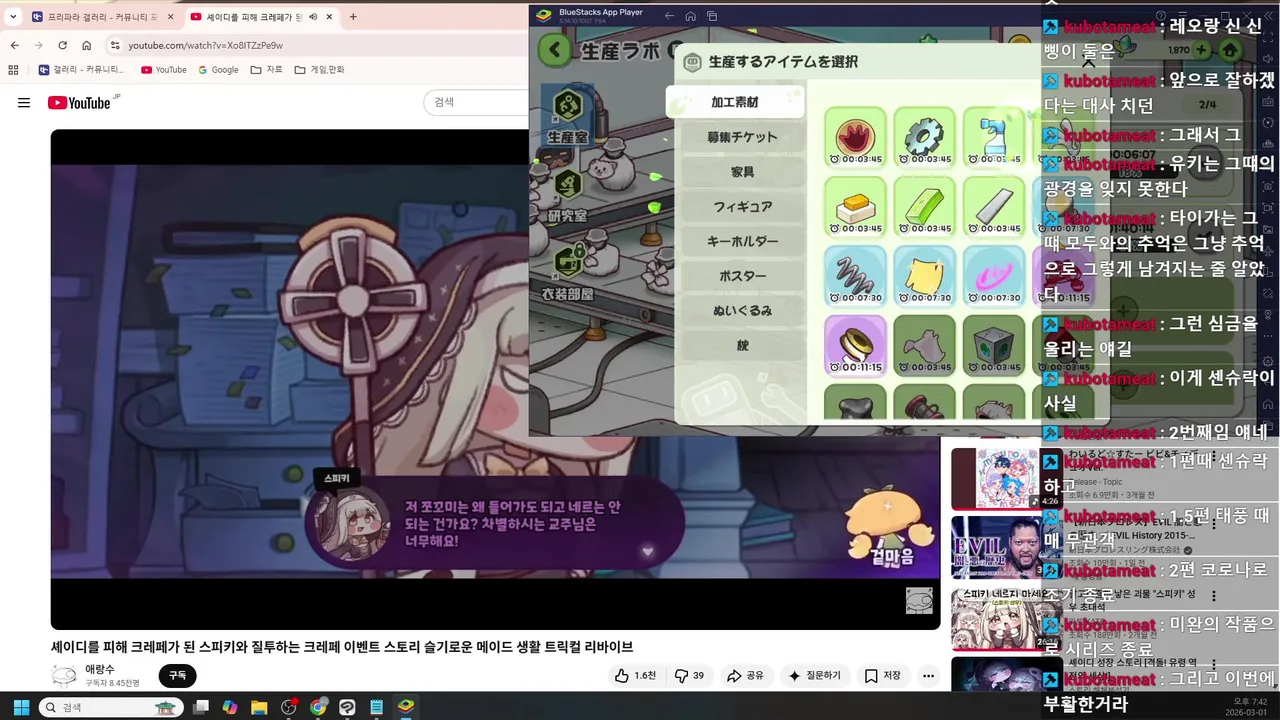
Task: Open more actions ellipsis under video
Action: click(928, 676)
